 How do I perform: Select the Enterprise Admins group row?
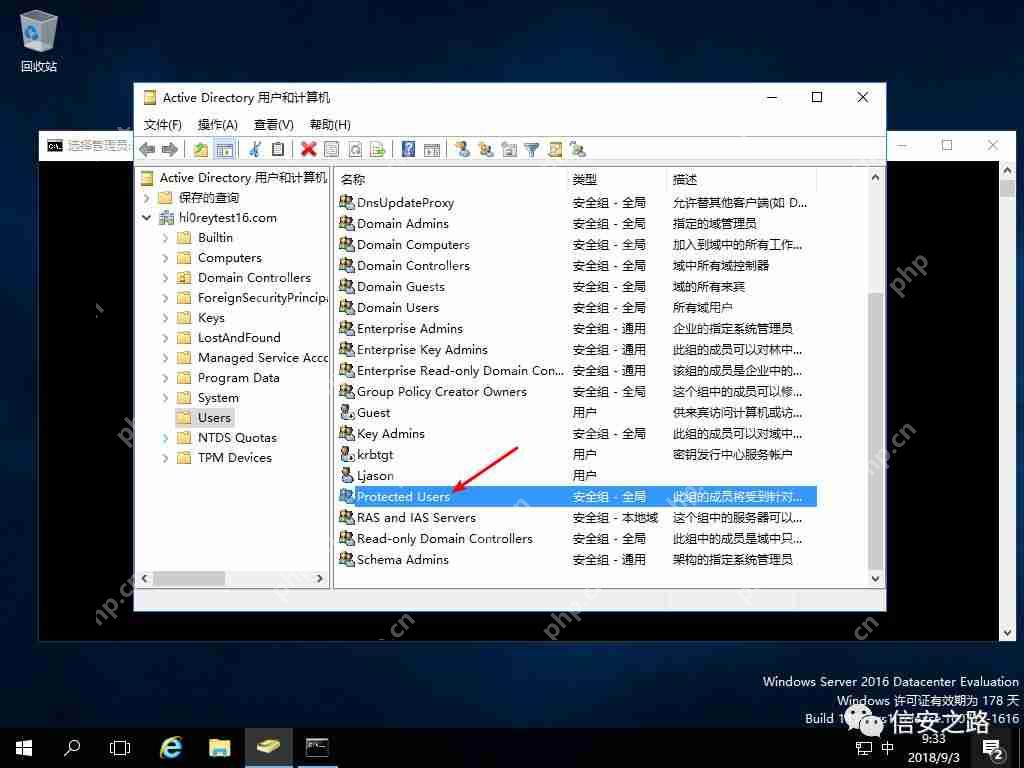click(x=577, y=328)
